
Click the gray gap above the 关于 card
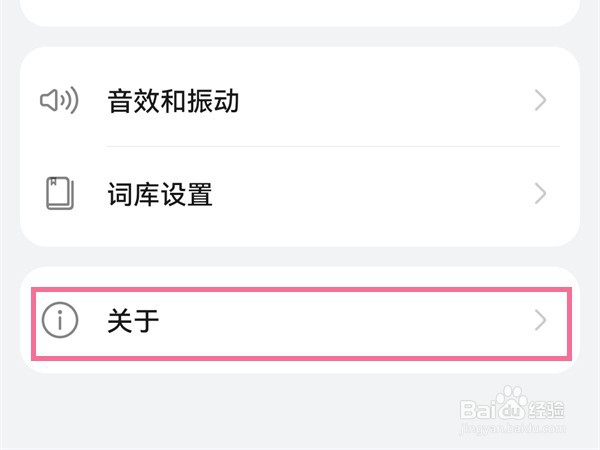point(300,257)
